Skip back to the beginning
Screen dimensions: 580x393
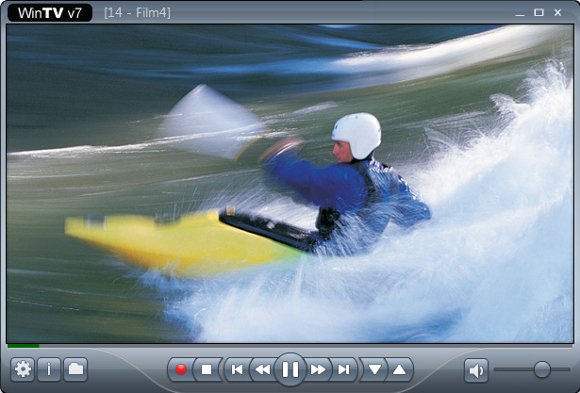(x=237, y=369)
